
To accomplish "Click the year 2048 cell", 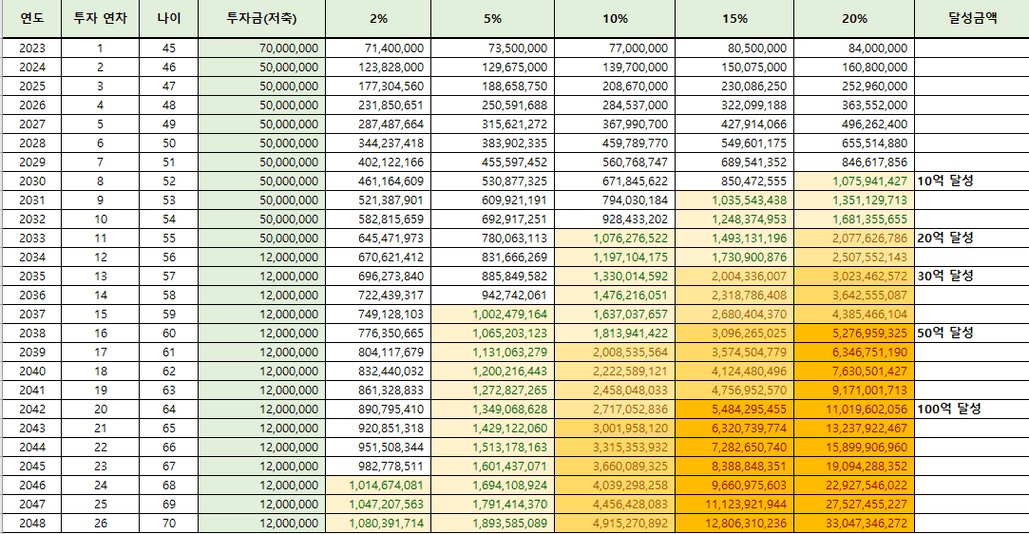I will 32,524.
